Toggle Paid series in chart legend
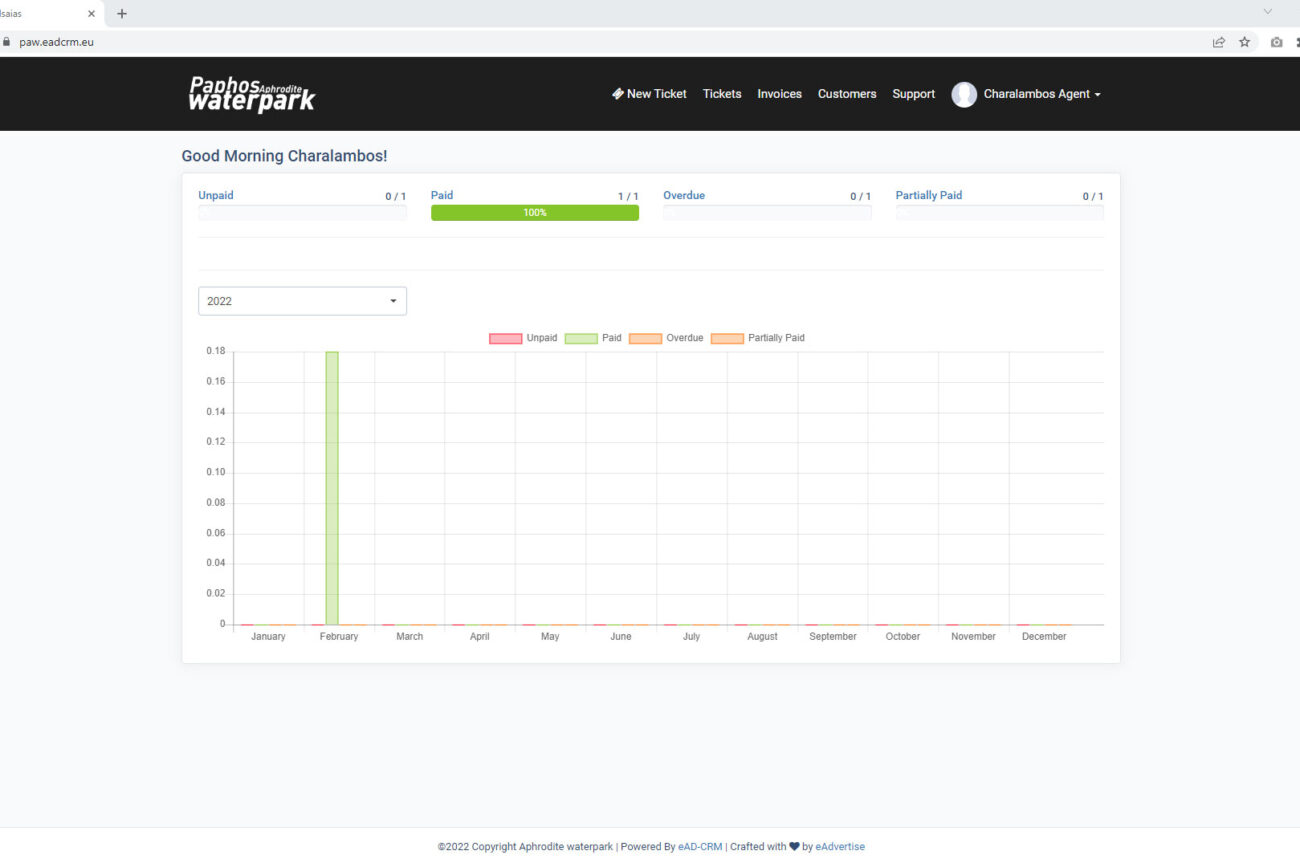Image resolution: width=1300 pixels, height=867 pixels. click(593, 338)
